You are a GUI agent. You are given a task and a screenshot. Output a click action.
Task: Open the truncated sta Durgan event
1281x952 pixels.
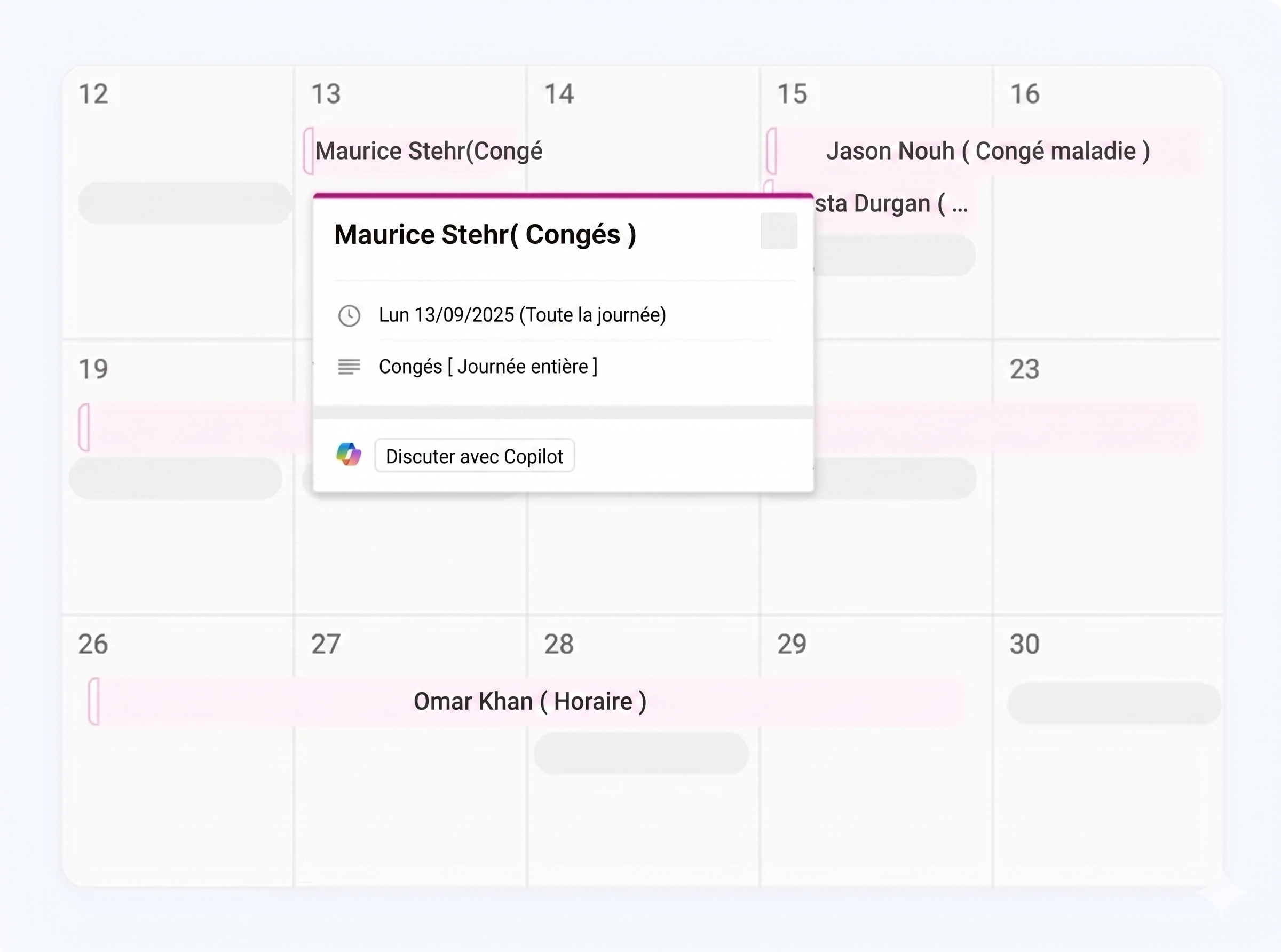point(890,203)
